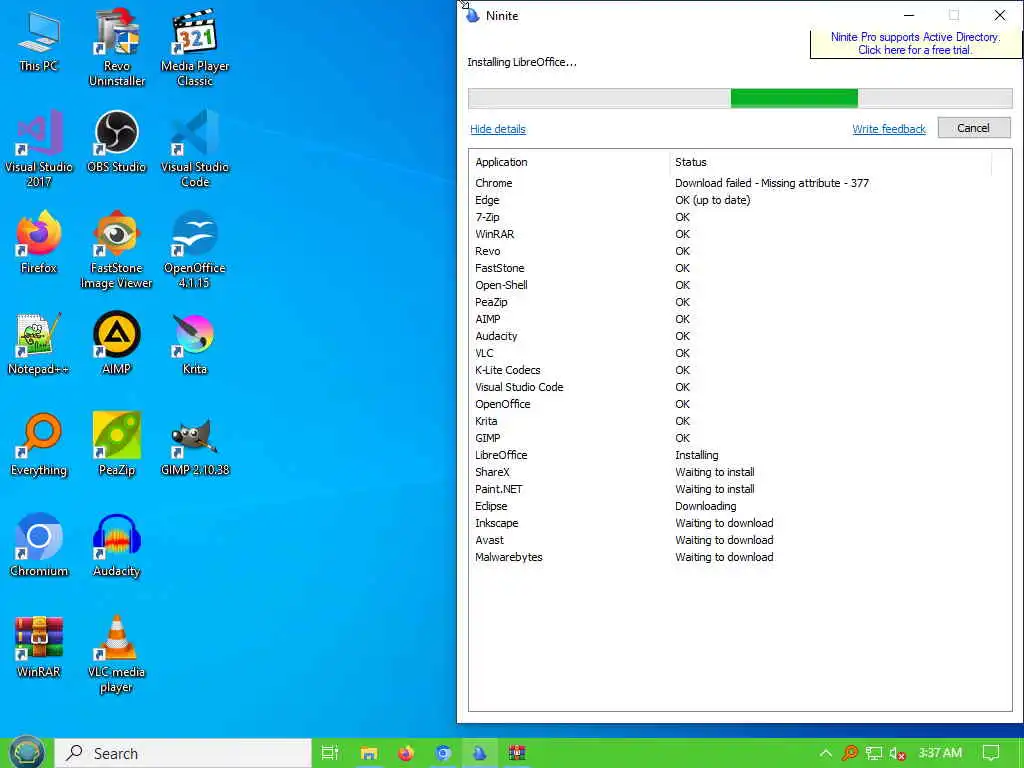Screen dimensions: 1024x768
Task: Select Ninite taskbar icon
Action: point(480,753)
